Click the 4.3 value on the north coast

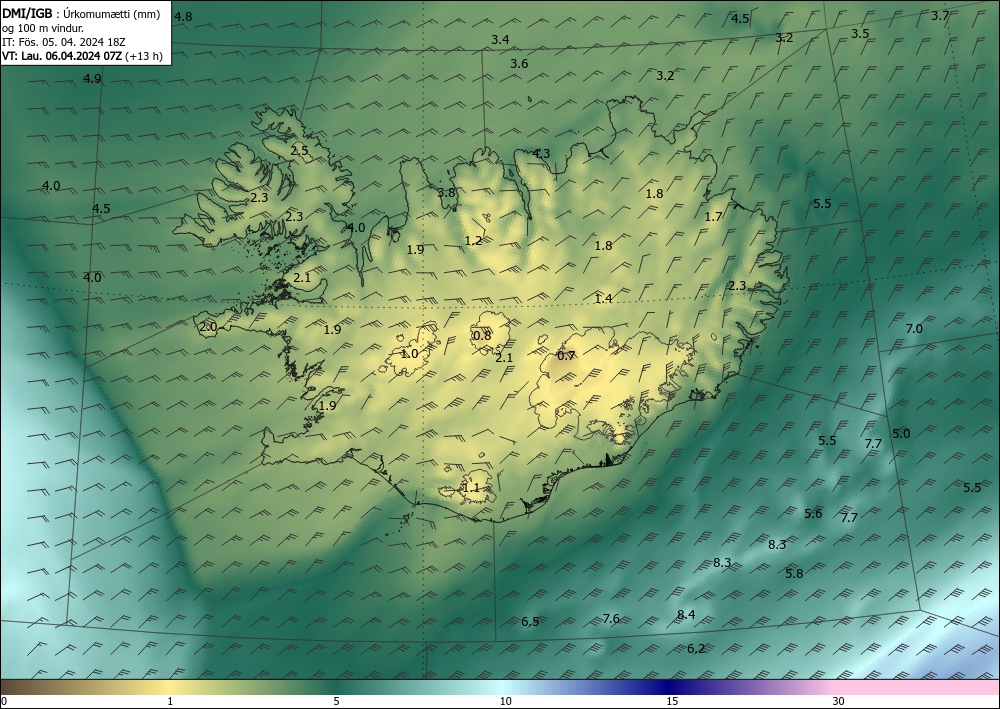point(541,154)
